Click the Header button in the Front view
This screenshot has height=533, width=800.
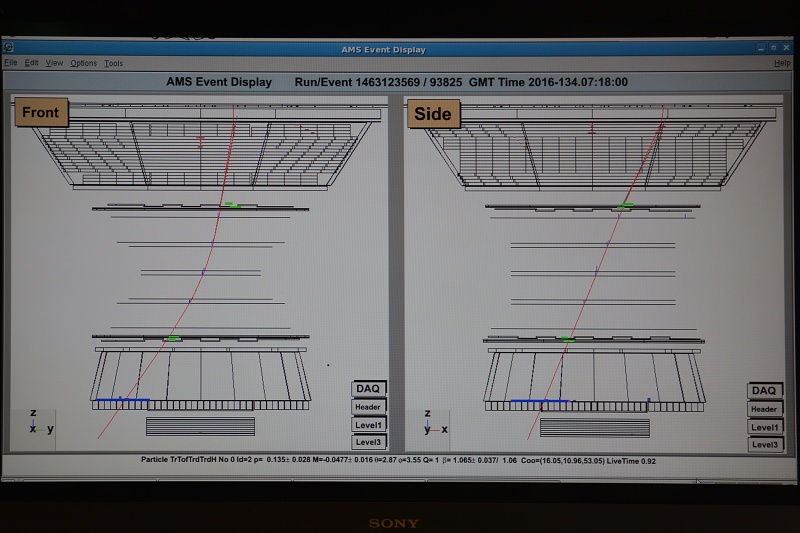point(368,407)
